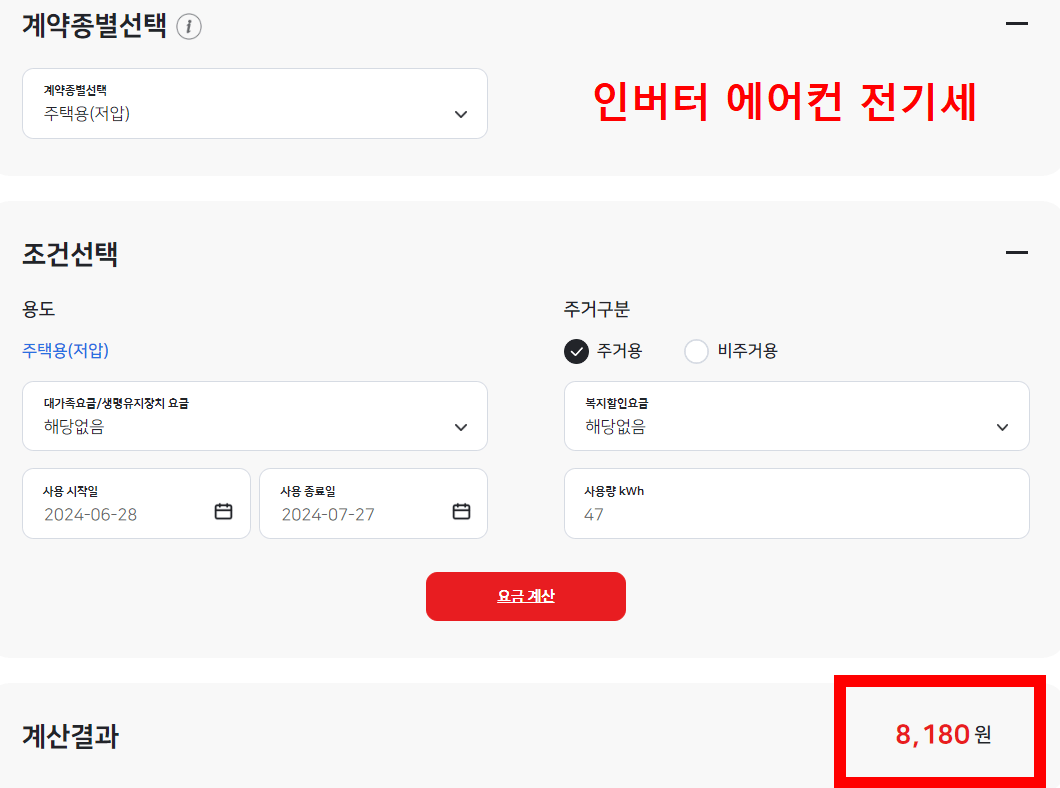
Task: Select the 비주거용 radio button
Action: pos(696,352)
